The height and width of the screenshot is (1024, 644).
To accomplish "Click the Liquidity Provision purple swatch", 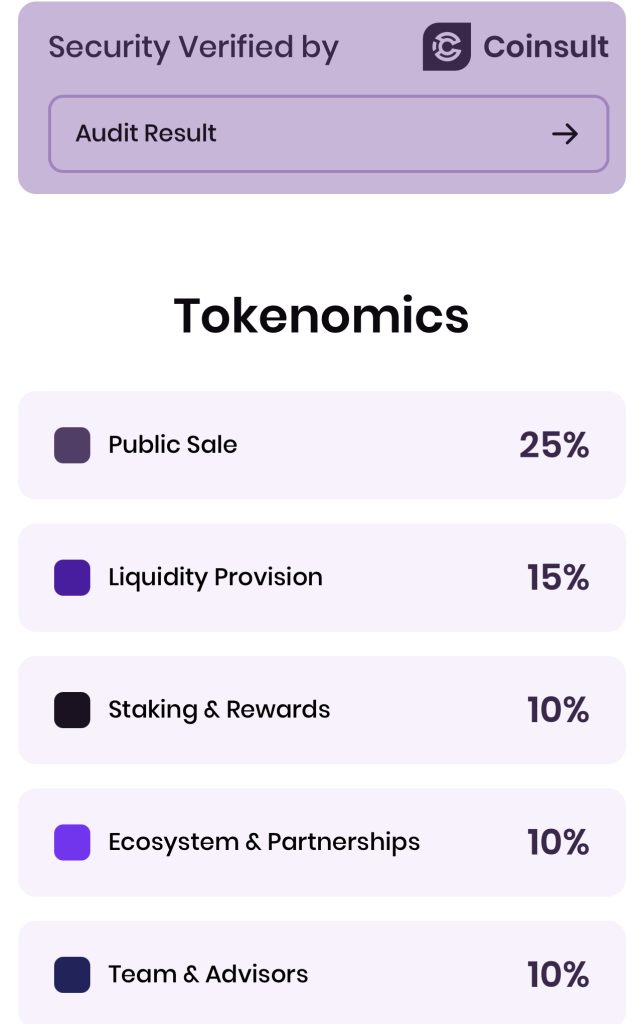I will click(x=72, y=577).
